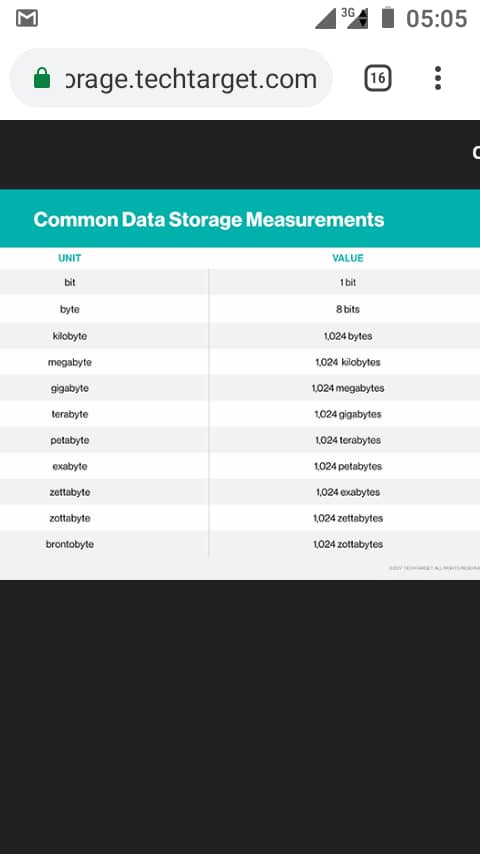This screenshot has width=480, height=854.
Task: Select the techtarget.com address bar
Action: (x=171, y=78)
